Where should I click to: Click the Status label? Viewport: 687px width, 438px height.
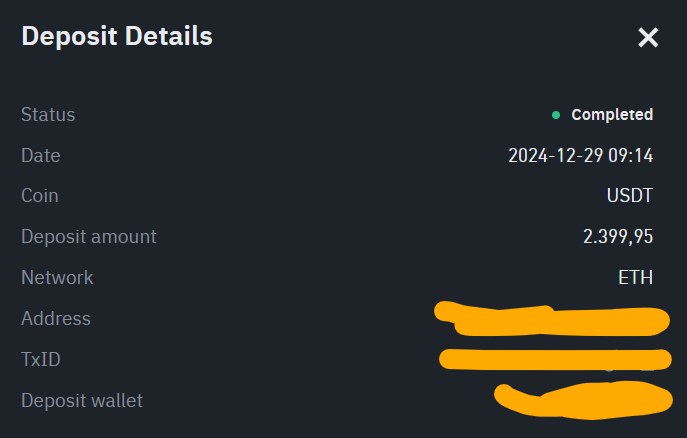coord(48,115)
